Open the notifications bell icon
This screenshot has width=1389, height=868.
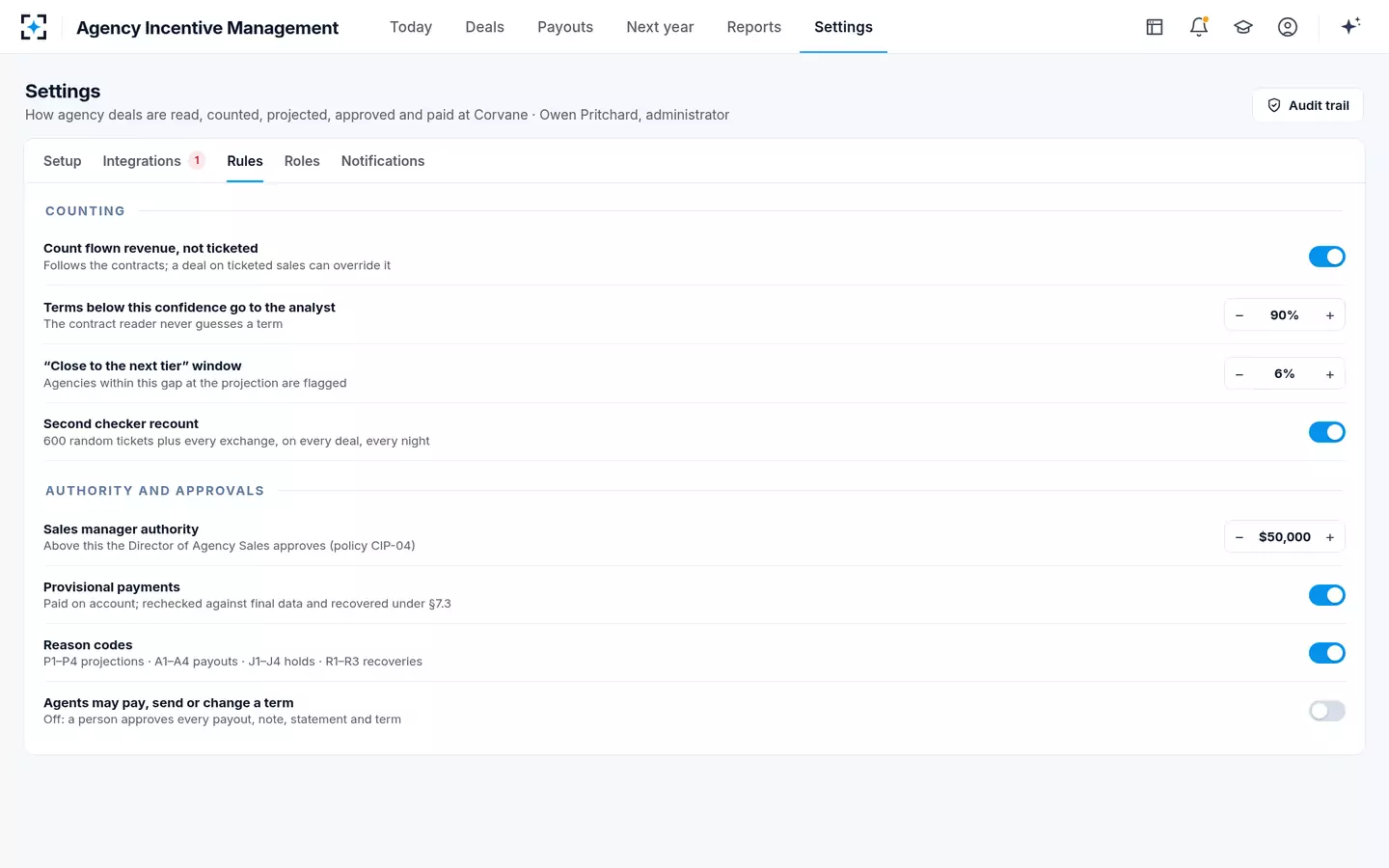pyautogui.click(x=1199, y=27)
